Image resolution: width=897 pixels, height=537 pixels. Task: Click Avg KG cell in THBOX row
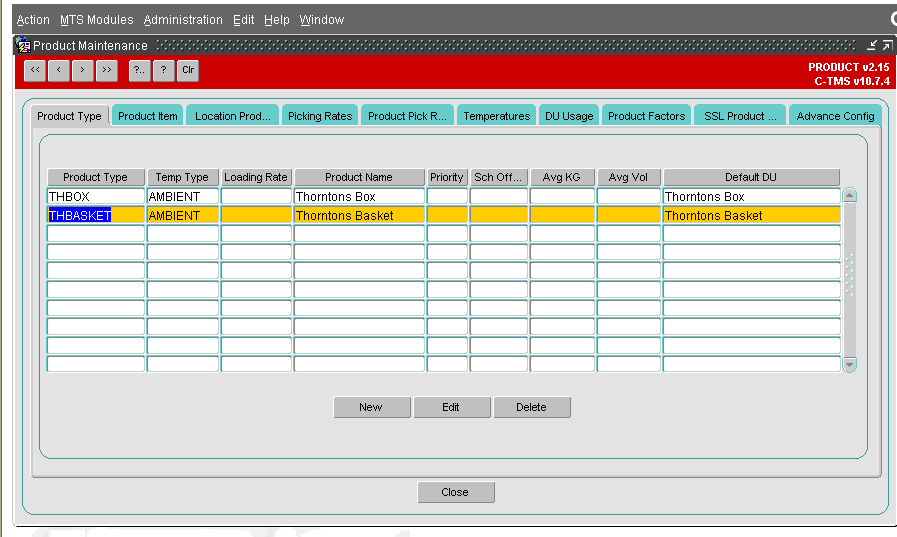562,197
